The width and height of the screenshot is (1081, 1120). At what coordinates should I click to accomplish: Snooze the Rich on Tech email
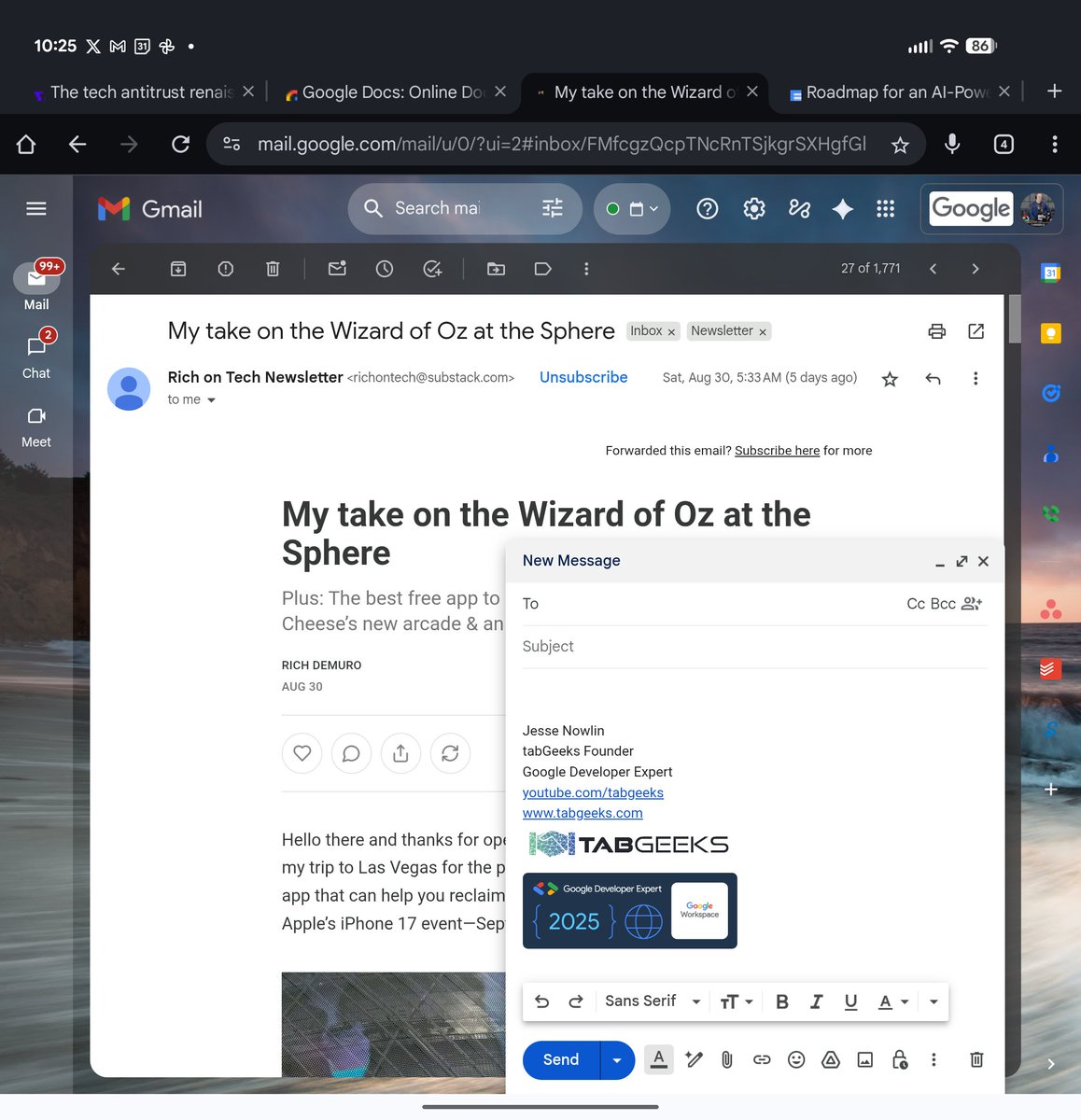384,268
